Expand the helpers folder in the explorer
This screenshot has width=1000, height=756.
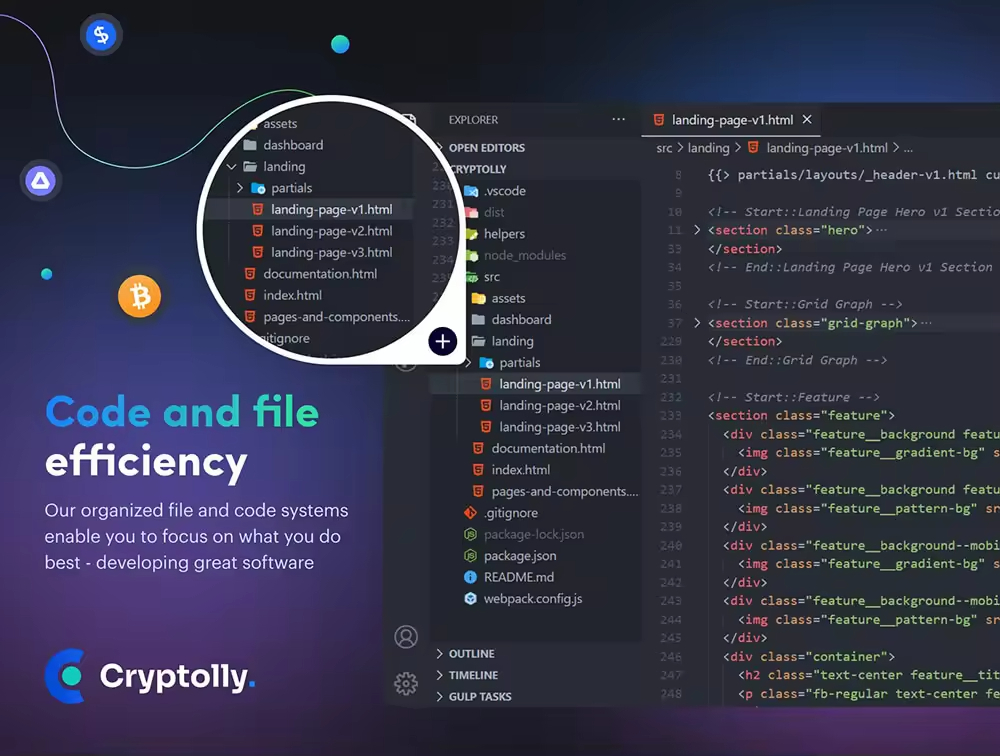(503, 234)
